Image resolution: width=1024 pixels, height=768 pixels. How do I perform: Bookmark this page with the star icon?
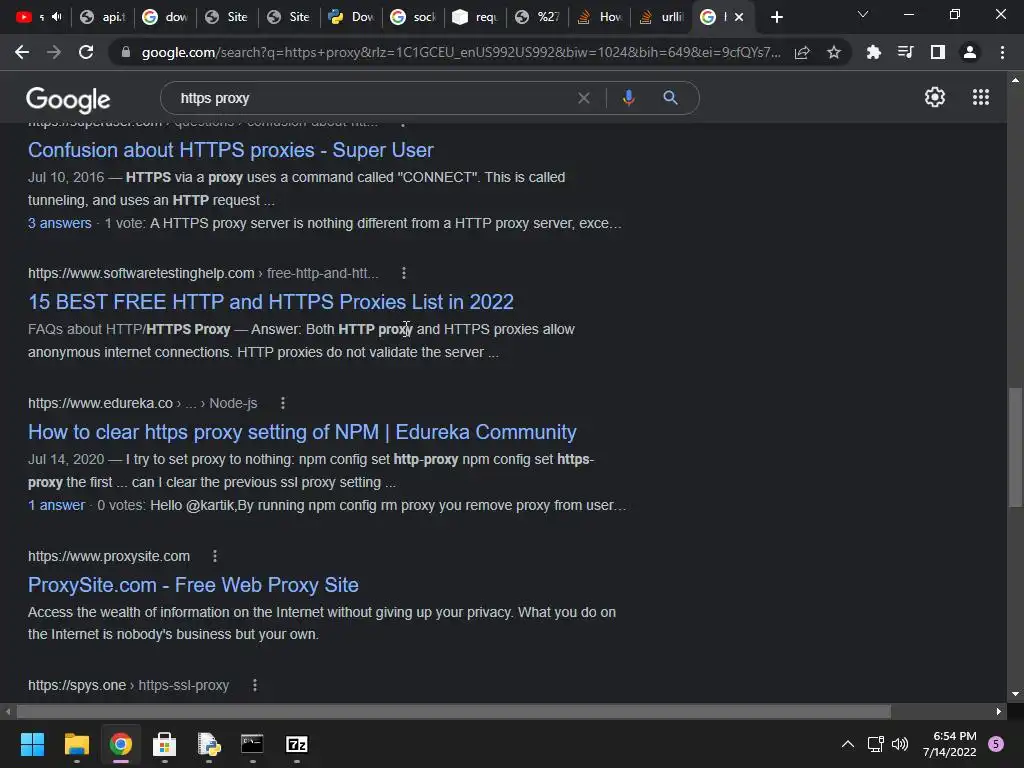point(833,52)
